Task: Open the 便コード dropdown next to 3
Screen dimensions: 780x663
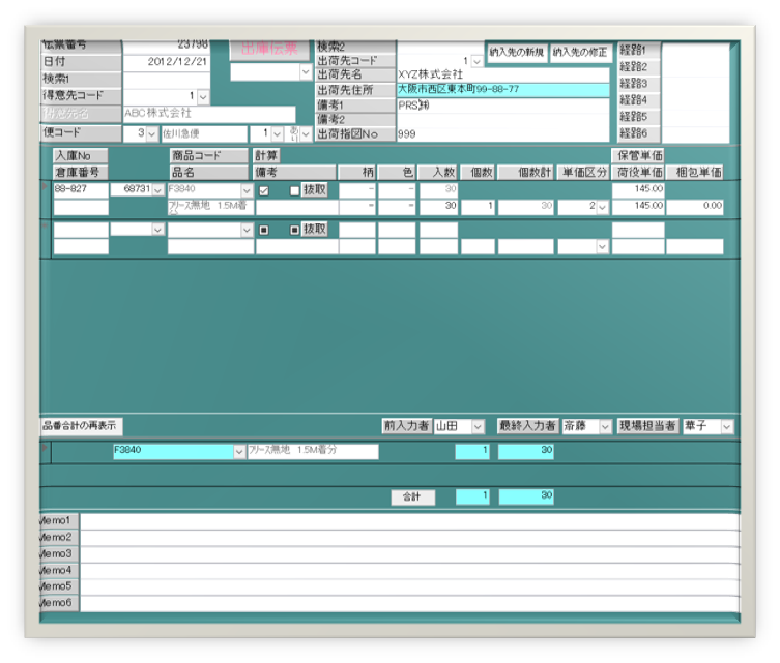Action: tap(152, 134)
